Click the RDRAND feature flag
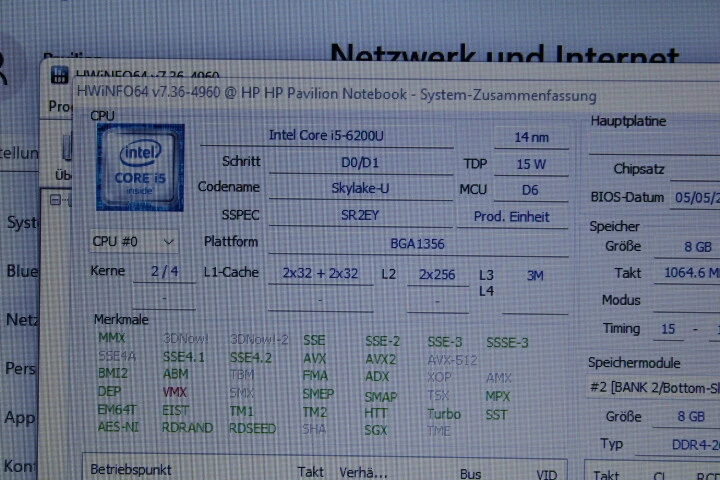Image resolution: width=720 pixels, height=480 pixels. tap(187, 428)
